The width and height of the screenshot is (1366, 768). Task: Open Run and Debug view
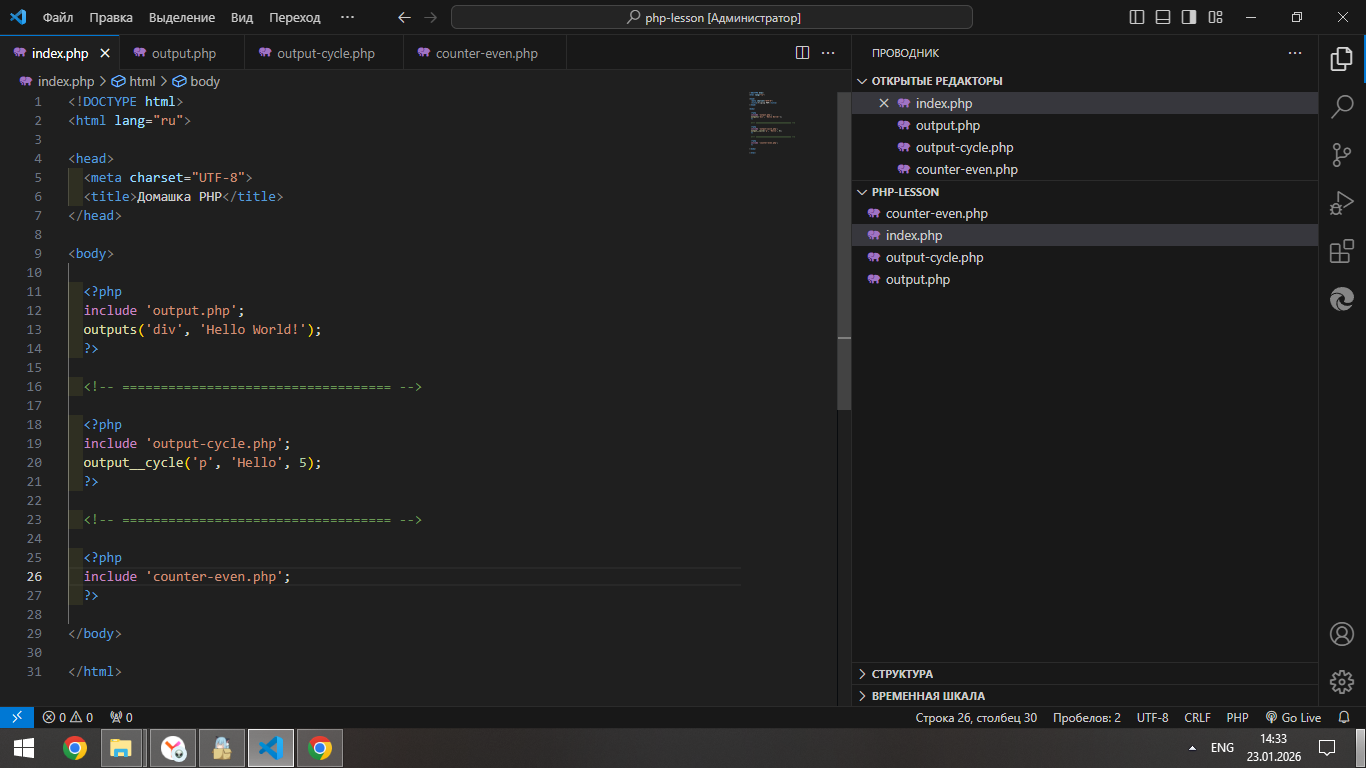(x=1341, y=203)
